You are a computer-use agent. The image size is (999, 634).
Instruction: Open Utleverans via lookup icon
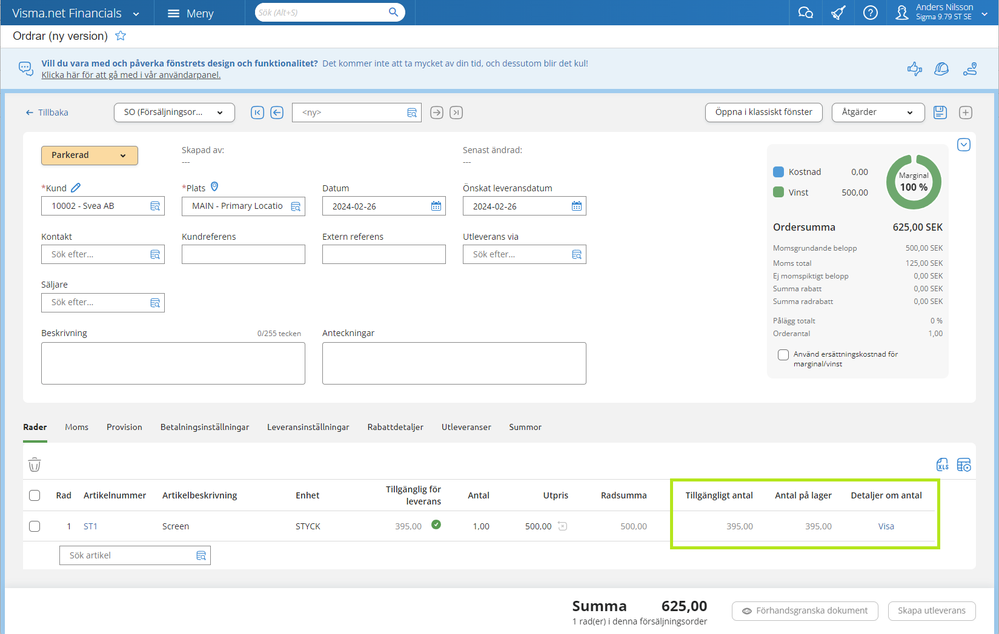(x=577, y=254)
